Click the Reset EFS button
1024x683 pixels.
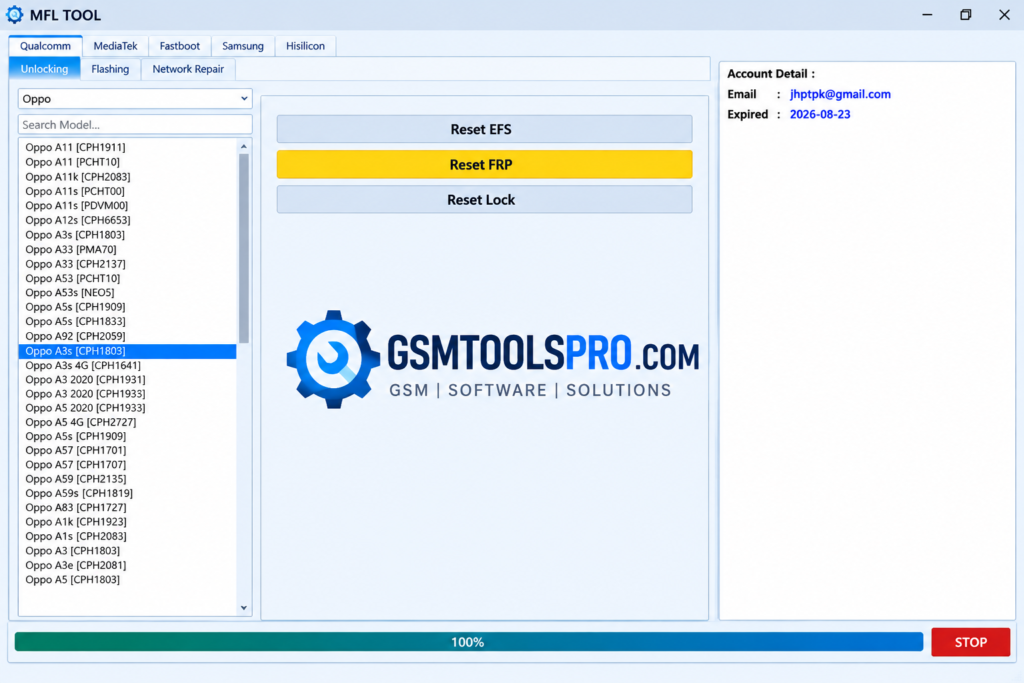pyautogui.click(x=484, y=129)
